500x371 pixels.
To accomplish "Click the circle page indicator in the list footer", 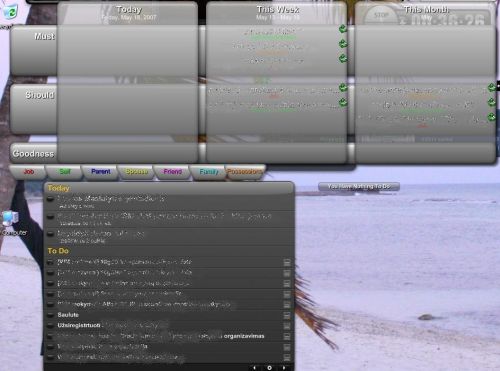I will tap(269, 368).
